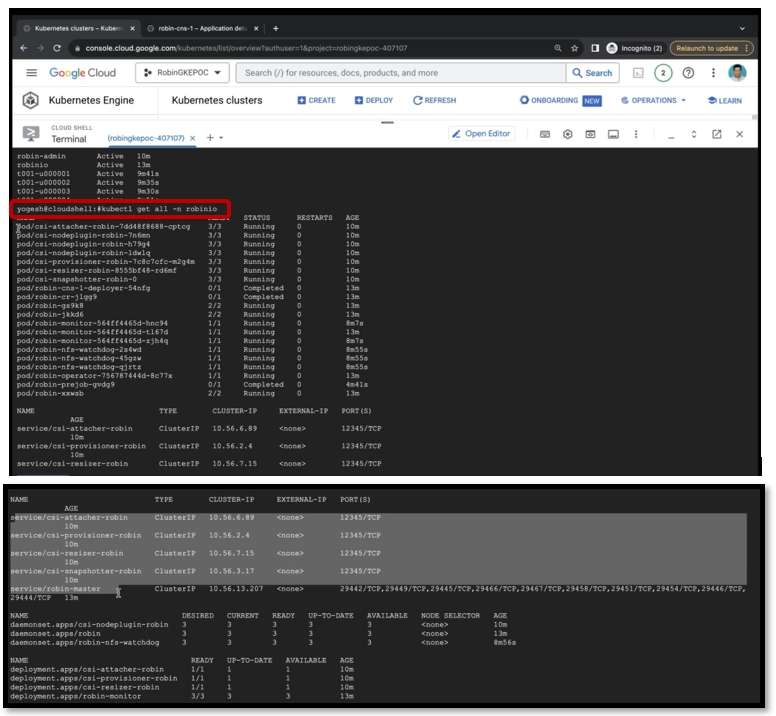Image resolution: width=776 pixels, height=716 pixels.
Task: Click the Kubernetes Engine product icon
Action: click(x=31, y=100)
